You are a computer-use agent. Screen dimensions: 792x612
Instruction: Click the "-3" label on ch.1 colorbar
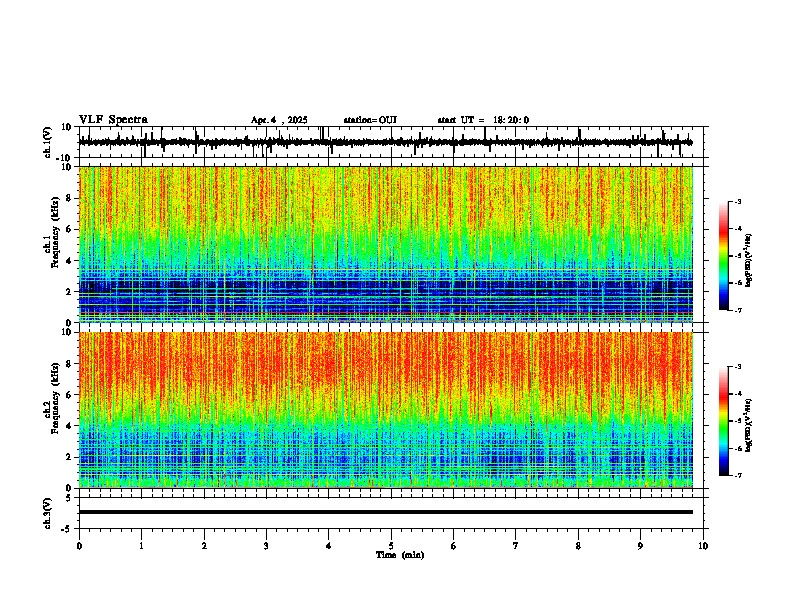(738, 201)
